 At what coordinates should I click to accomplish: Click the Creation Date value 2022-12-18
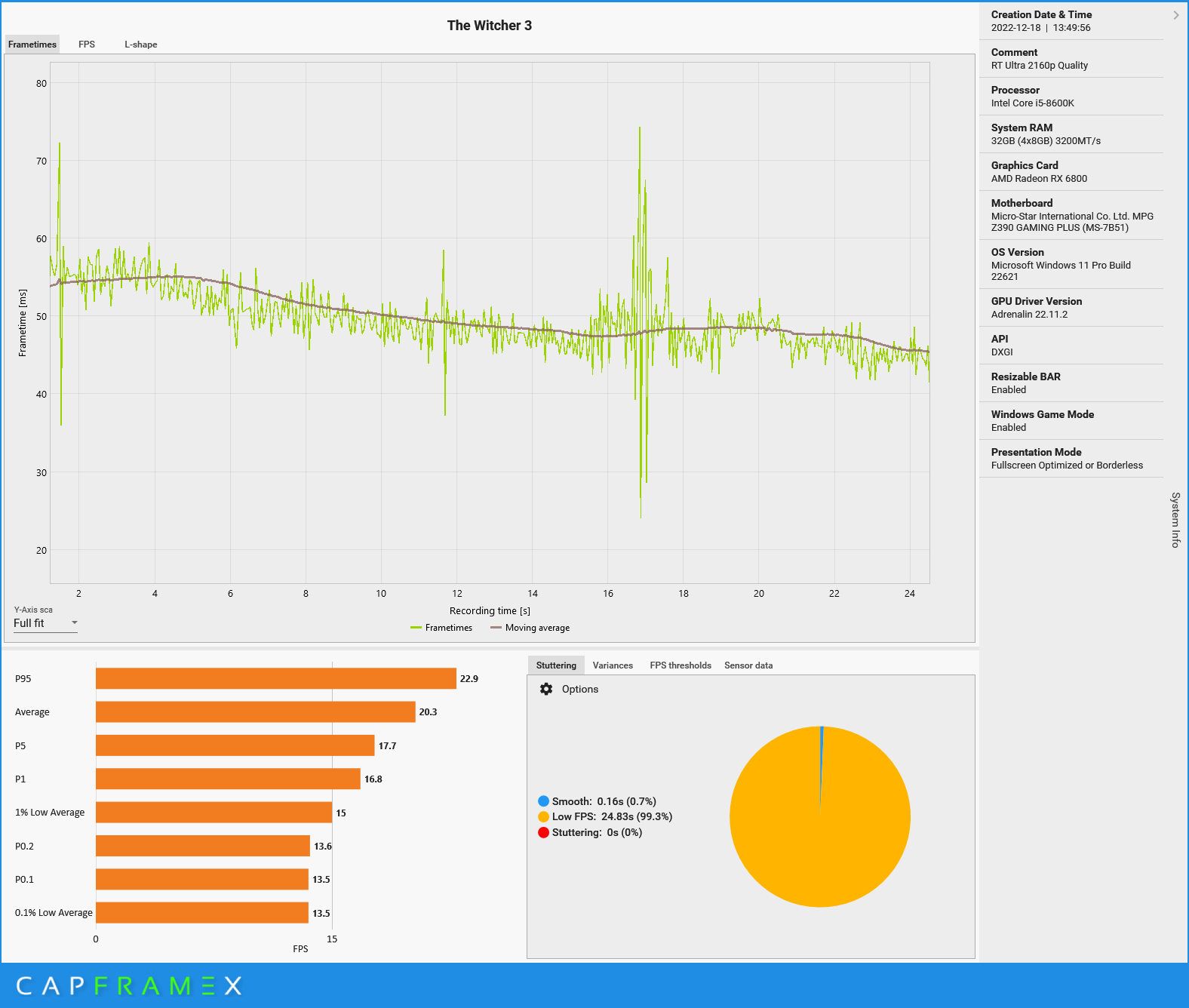coord(1015,28)
